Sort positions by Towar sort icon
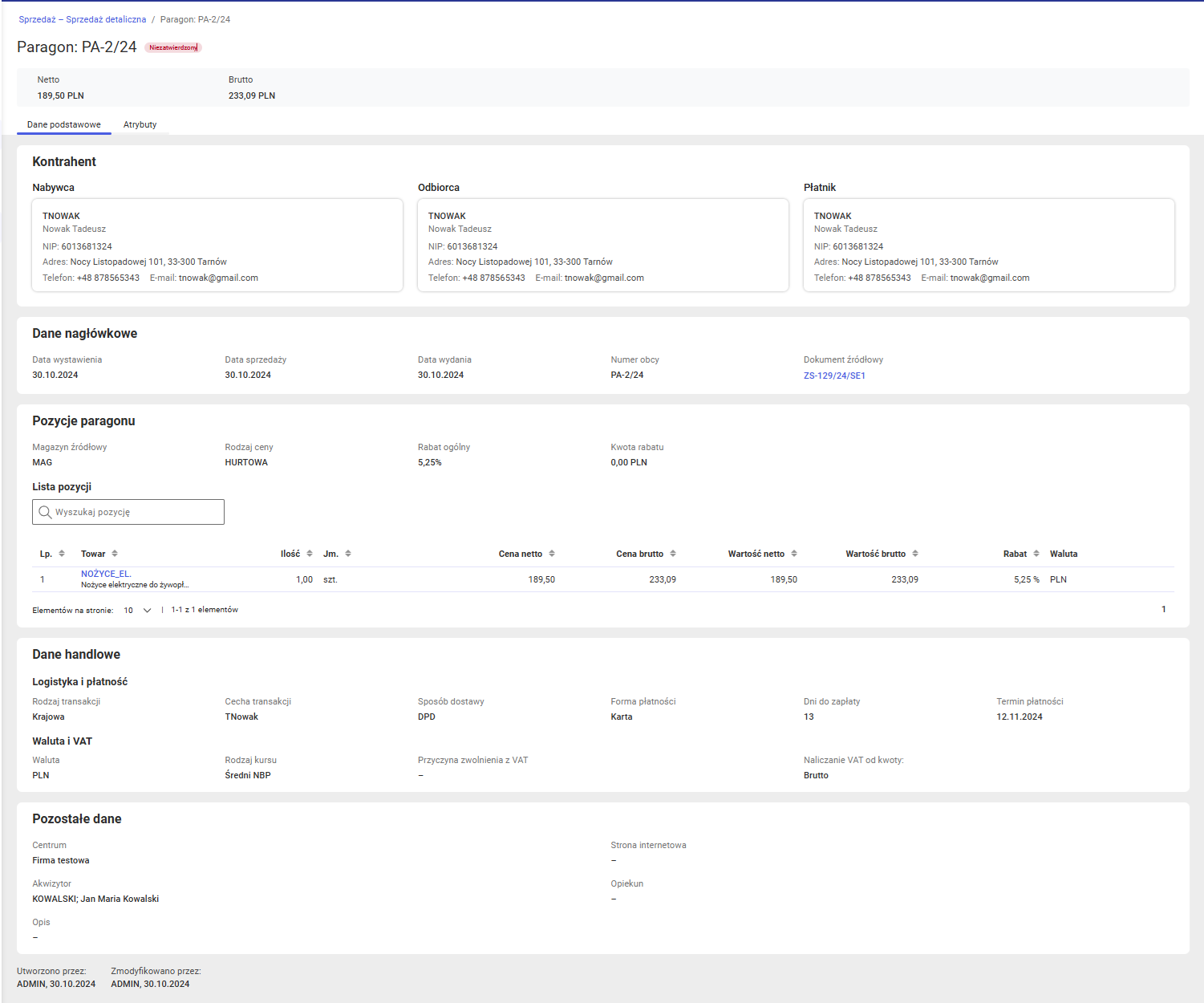The height and width of the screenshot is (1003, 1204). [x=115, y=554]
